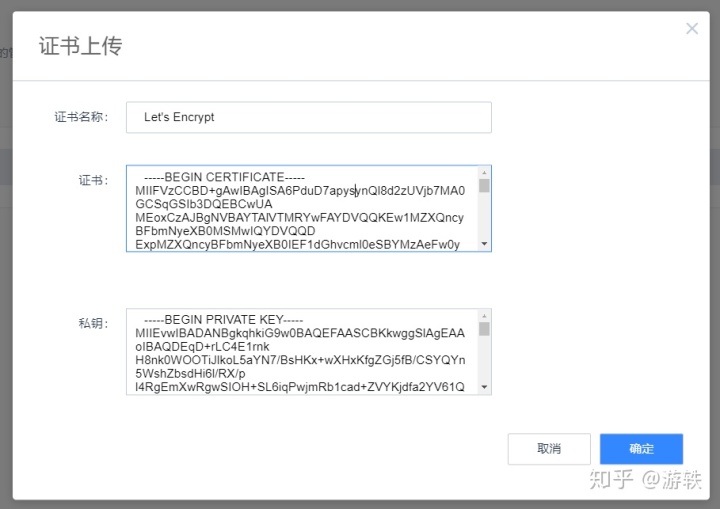This screenshot has width=720, height=509.
Task: Click the 证书上传 dialog title
Action: click(x=80, y=46)
